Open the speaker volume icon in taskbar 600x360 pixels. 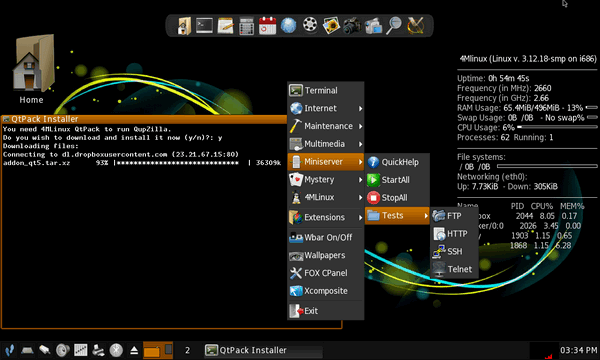tap(63, 350)
